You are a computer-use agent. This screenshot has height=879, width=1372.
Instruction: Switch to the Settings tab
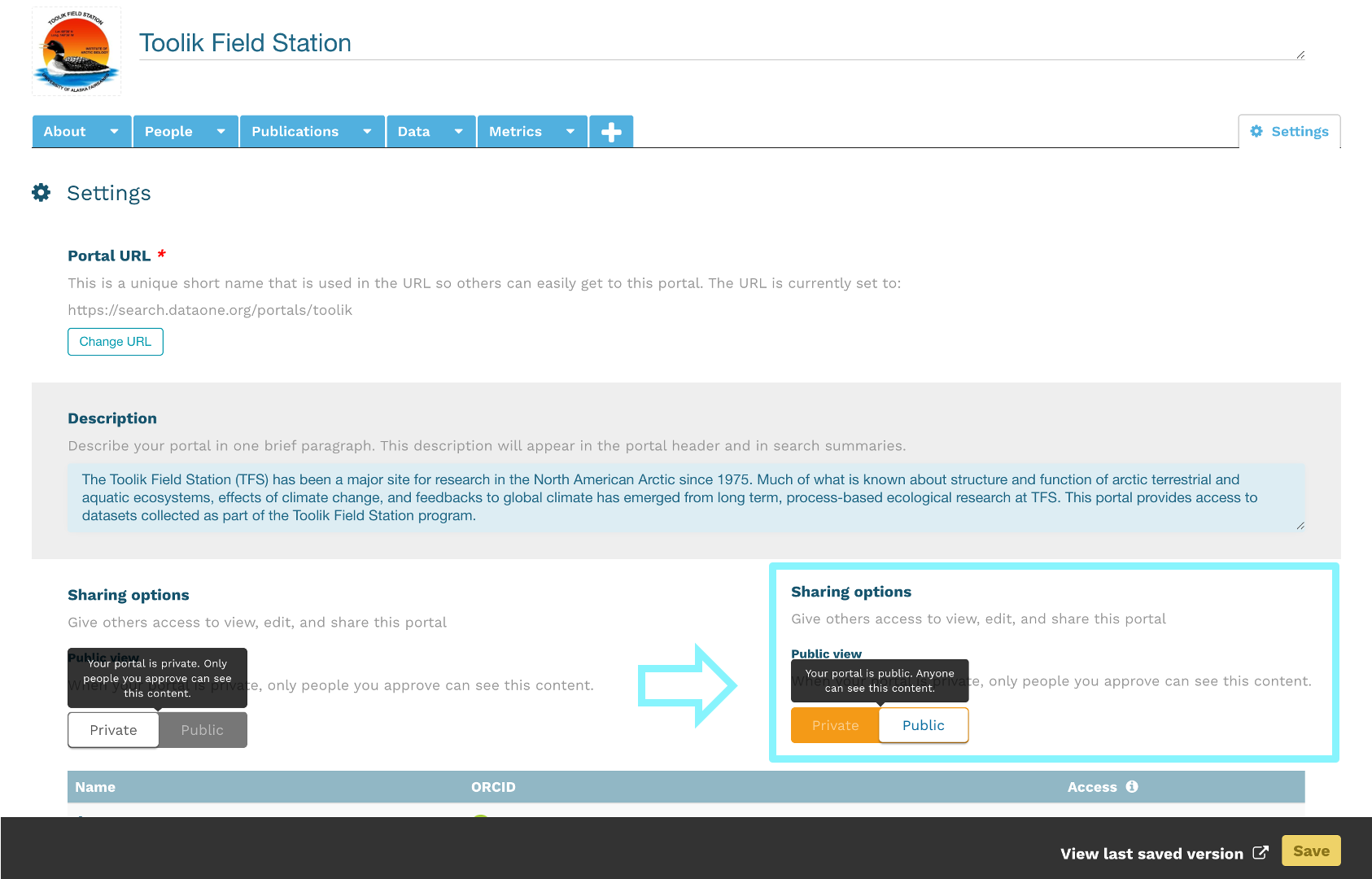click(1290, 131)
